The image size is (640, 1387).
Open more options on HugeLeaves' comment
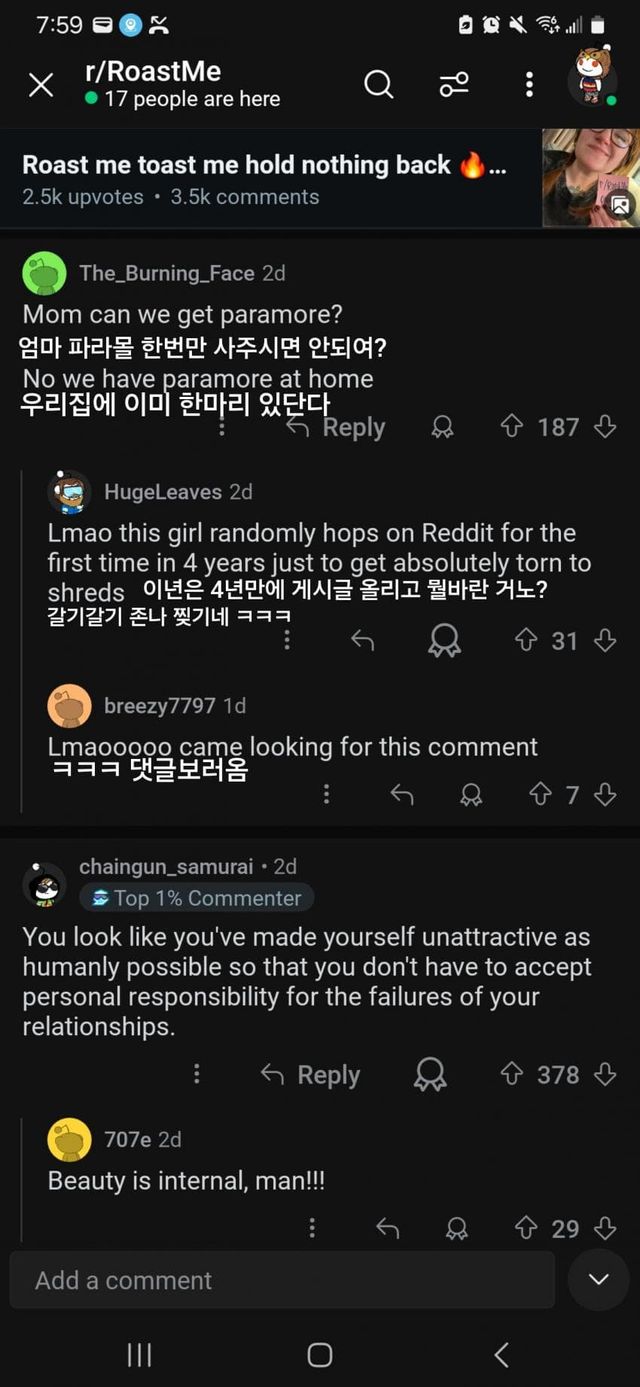point(287,640)
